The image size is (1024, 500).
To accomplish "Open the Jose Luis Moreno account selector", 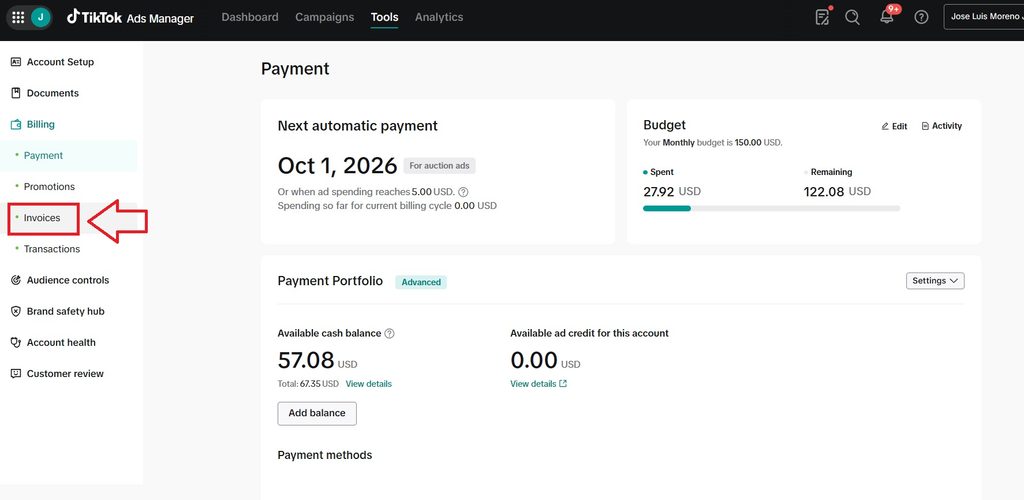I will (x=984, y=17).
